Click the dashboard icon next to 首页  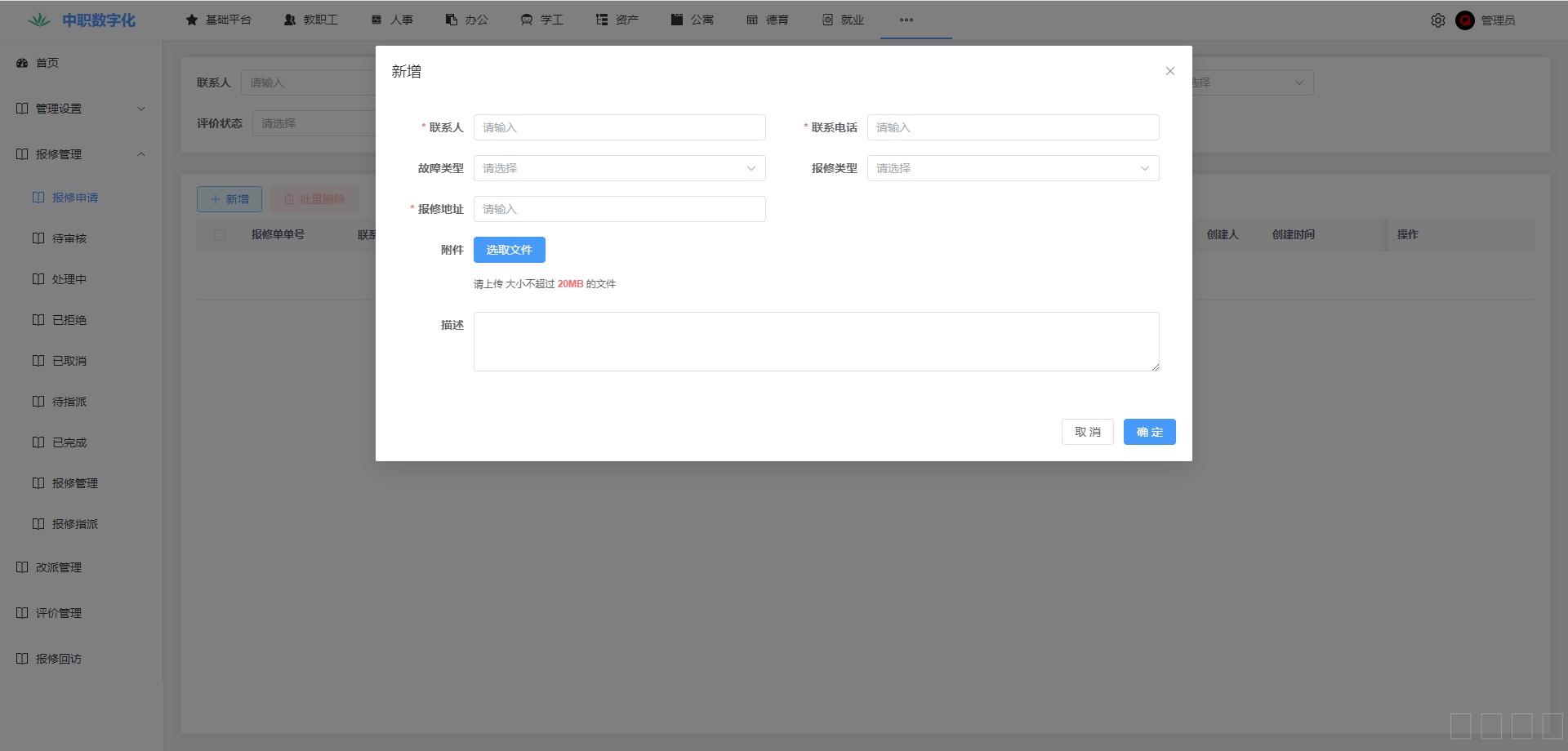pos(22,63)
